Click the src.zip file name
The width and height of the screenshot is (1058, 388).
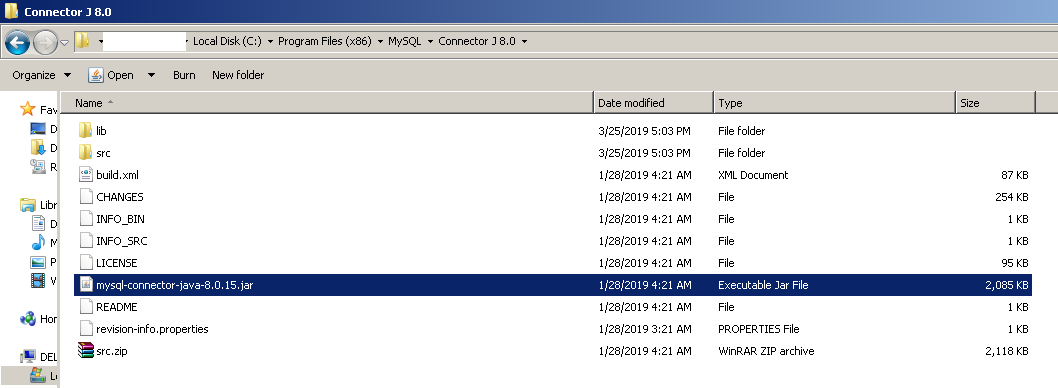coord(112,351)
